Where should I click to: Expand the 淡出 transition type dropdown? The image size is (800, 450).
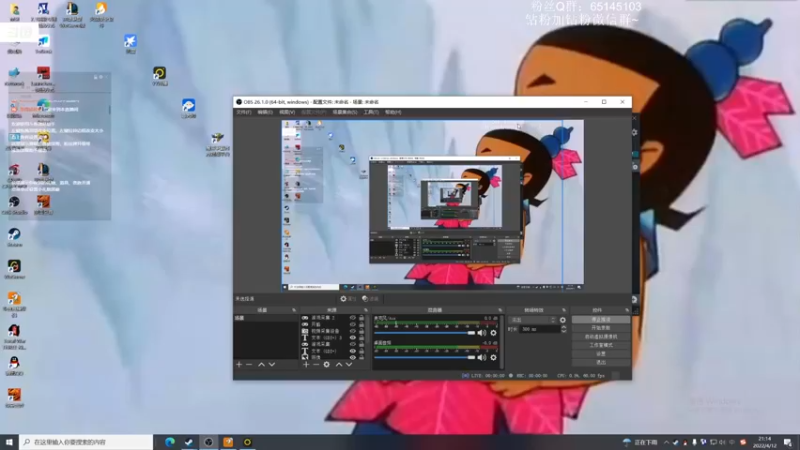(x=533, y=320)
